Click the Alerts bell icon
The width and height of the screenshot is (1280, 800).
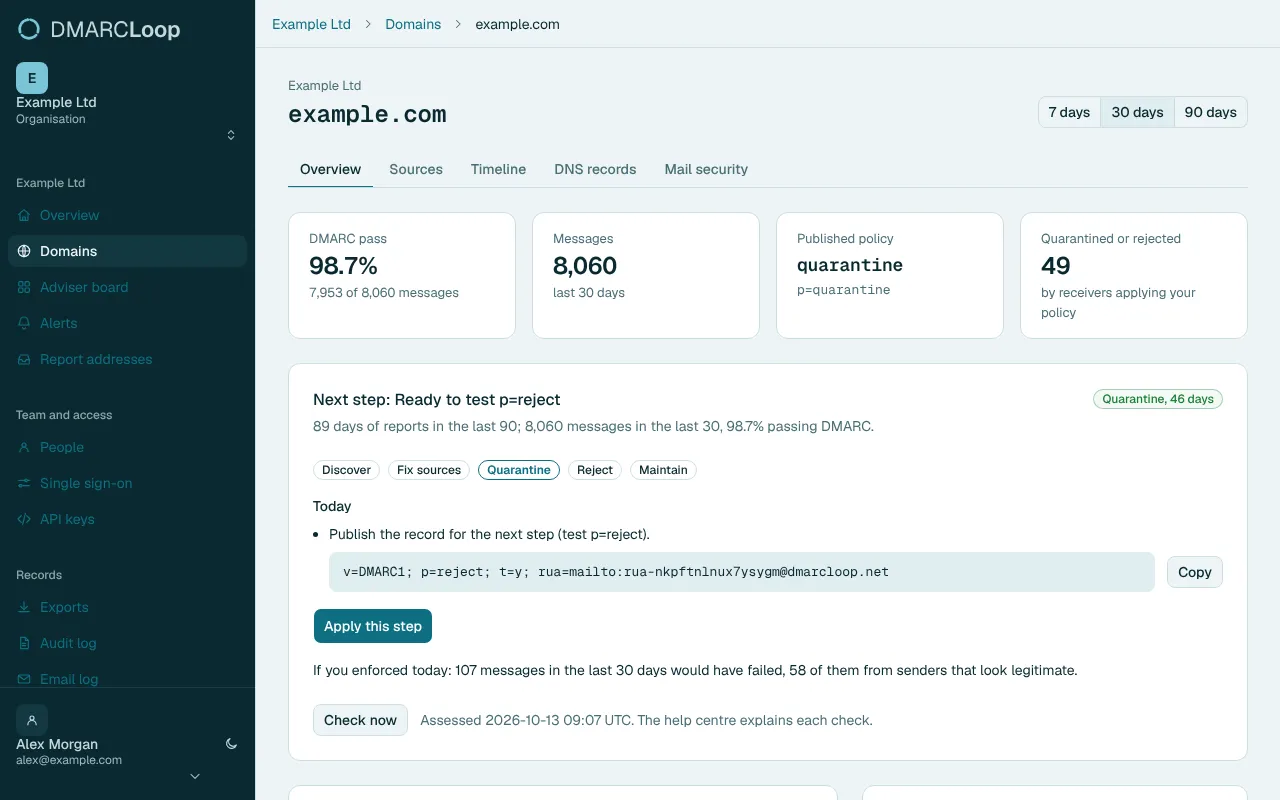click(x=24, y=323)
